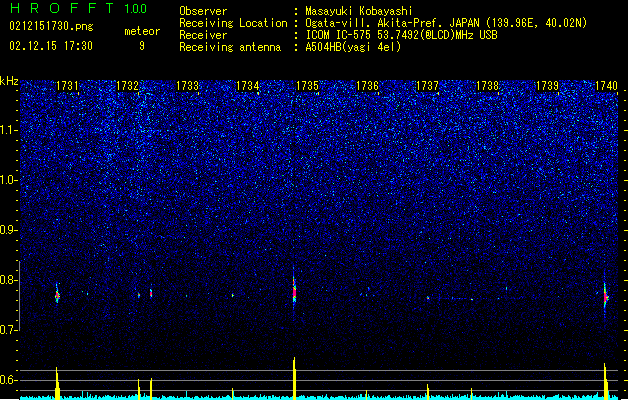Image resolution: width=629 pixels, height=400 pixels.
Task: Click the antenna text A504HB(yagi 4el)
Action: click(x=353, y=47)
